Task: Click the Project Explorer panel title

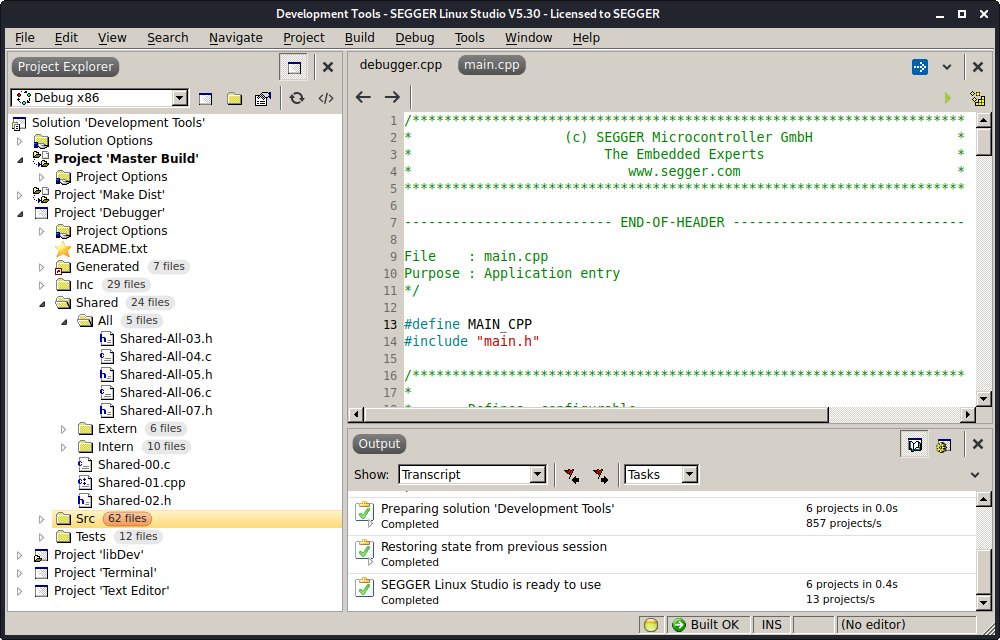Action: [x=65, y=67]
